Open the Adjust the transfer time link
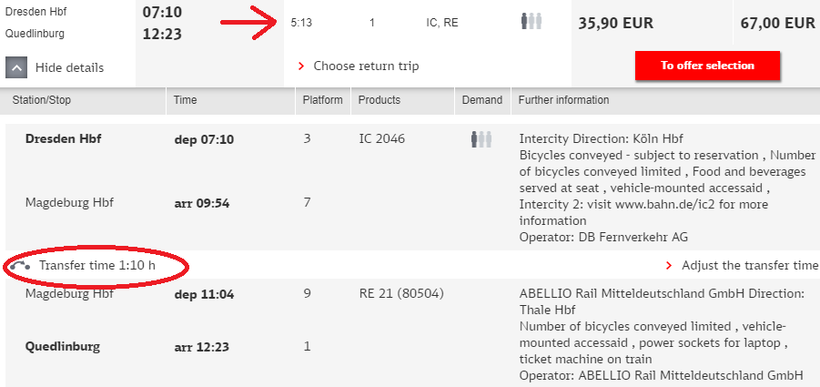The height and width of the screenshot is (387, 820). [x=749, y=266]
